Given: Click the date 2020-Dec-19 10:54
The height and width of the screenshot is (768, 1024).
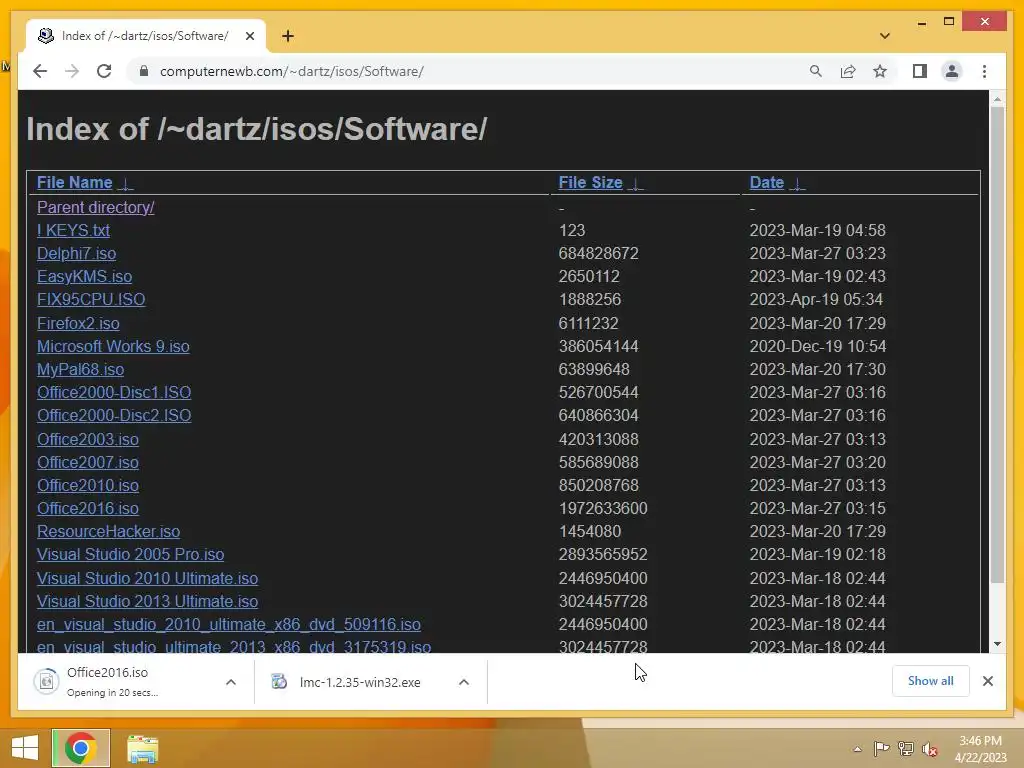Looking at the screenshot, I should coord(818,346).
